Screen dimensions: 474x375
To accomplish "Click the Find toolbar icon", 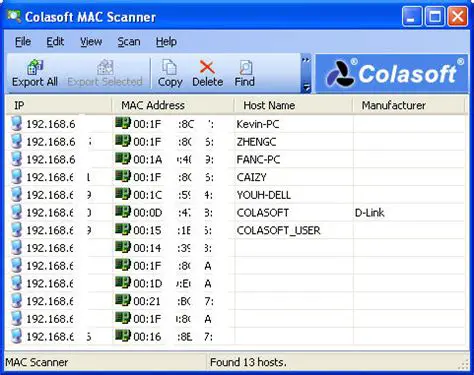I will (245, 67).
